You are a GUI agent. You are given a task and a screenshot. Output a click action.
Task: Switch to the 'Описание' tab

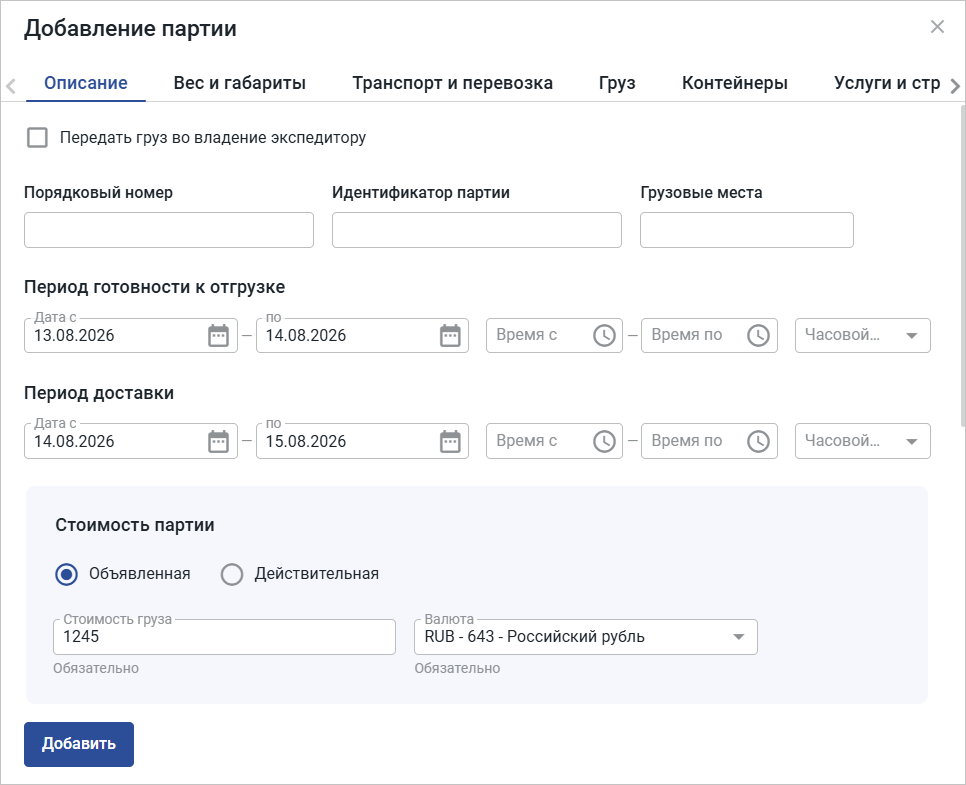pos(86,83)
